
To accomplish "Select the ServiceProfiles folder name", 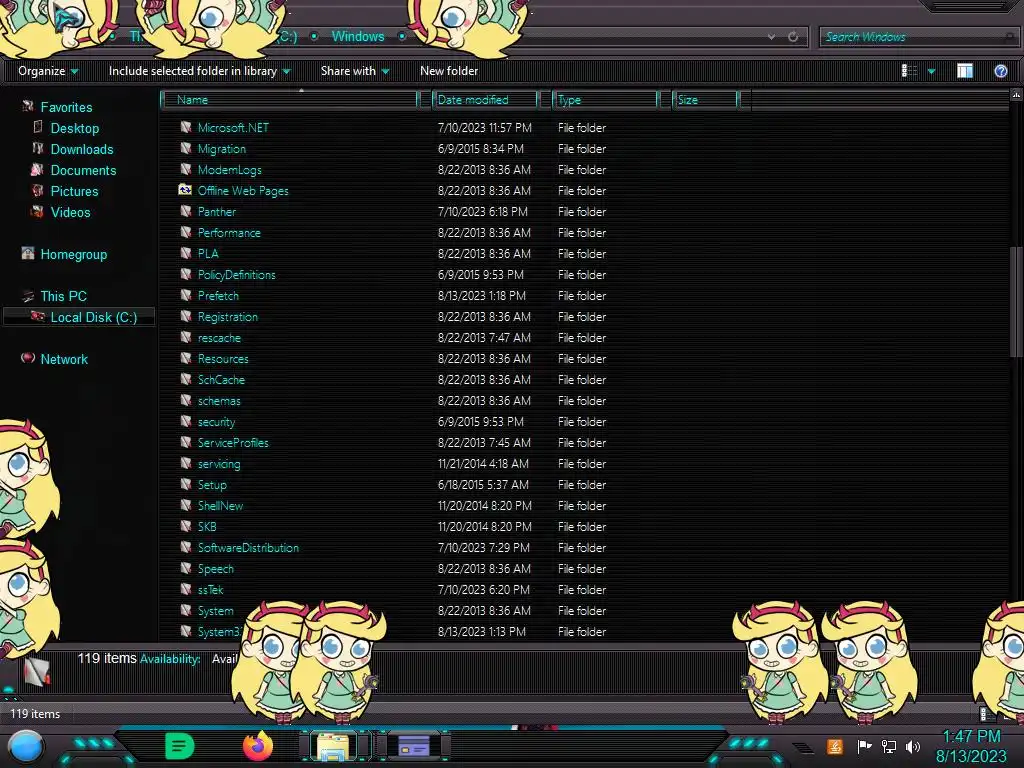I will 233,443.
